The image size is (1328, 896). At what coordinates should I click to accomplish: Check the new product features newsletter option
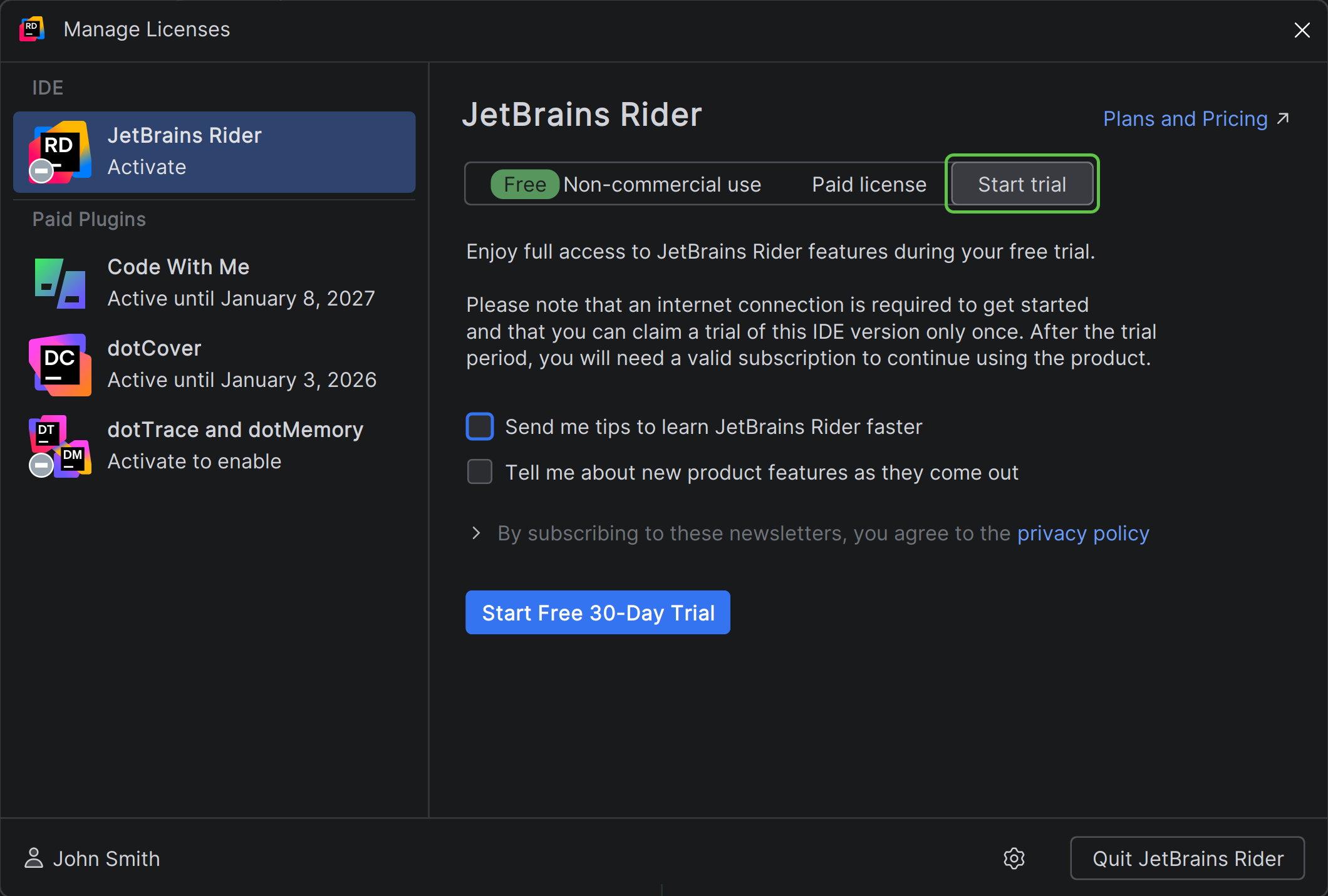pos(479,472)
